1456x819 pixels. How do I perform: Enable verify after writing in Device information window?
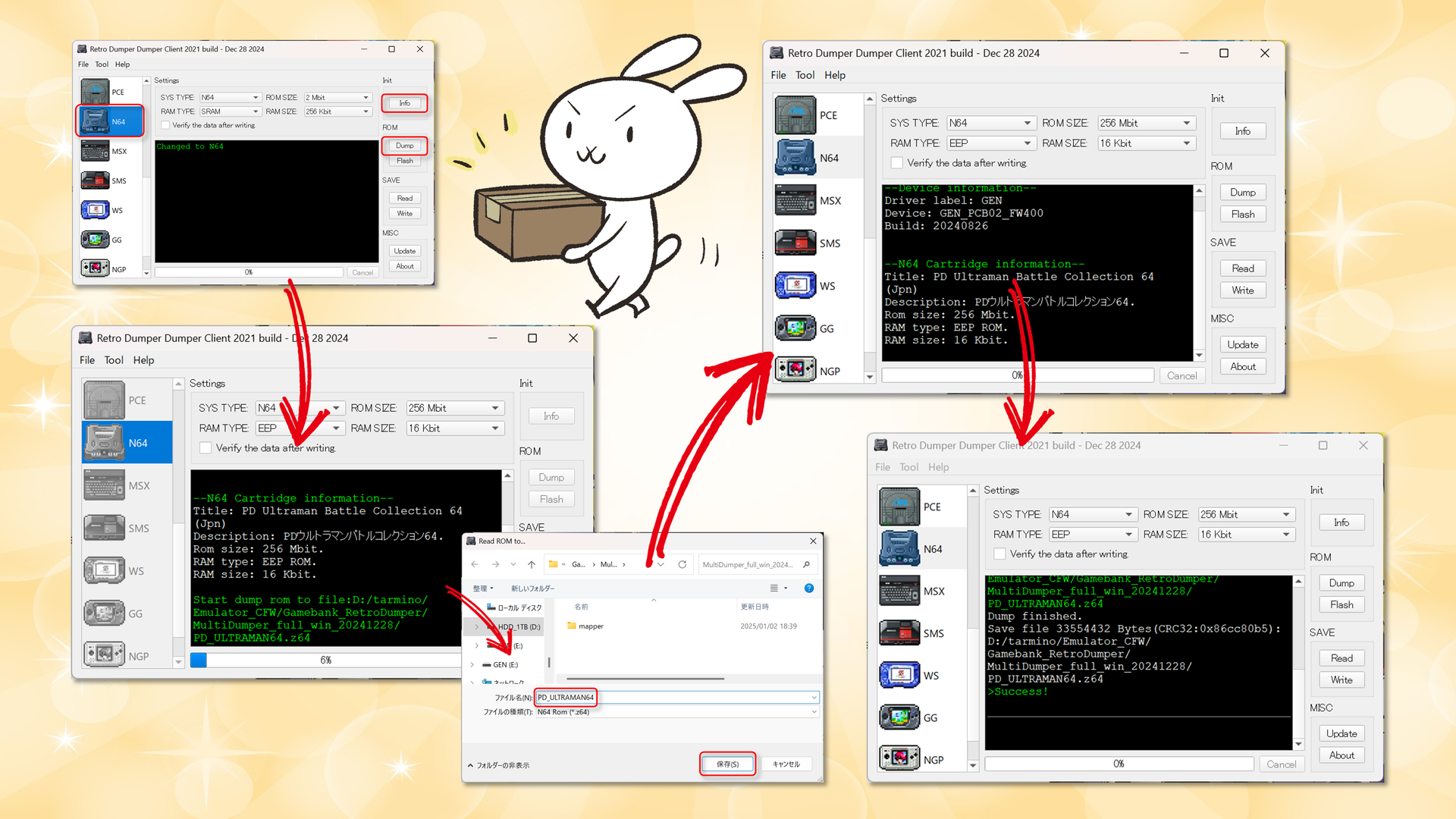896,163
